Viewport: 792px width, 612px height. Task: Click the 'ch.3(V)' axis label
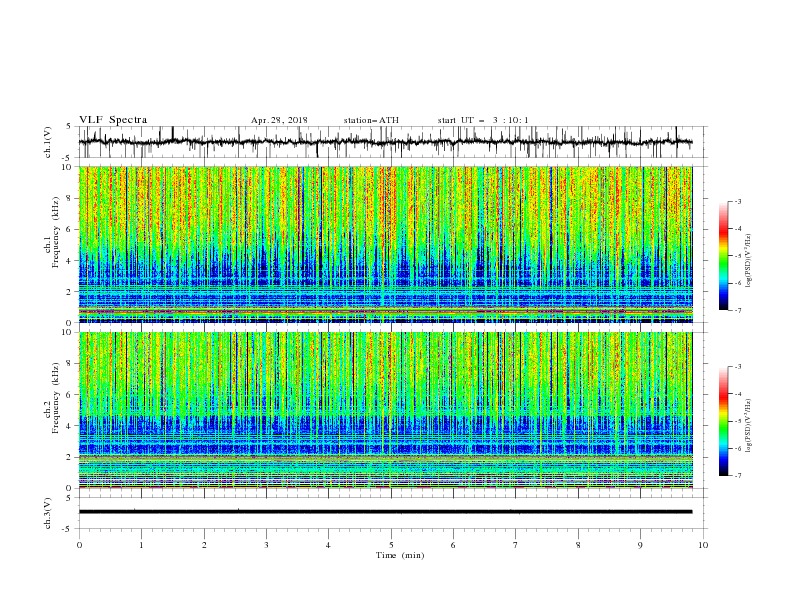point(48,513)
